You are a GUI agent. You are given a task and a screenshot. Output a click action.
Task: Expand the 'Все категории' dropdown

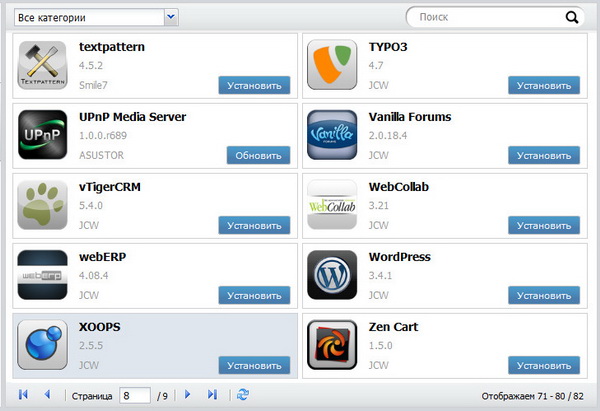[x=170, y=17]
